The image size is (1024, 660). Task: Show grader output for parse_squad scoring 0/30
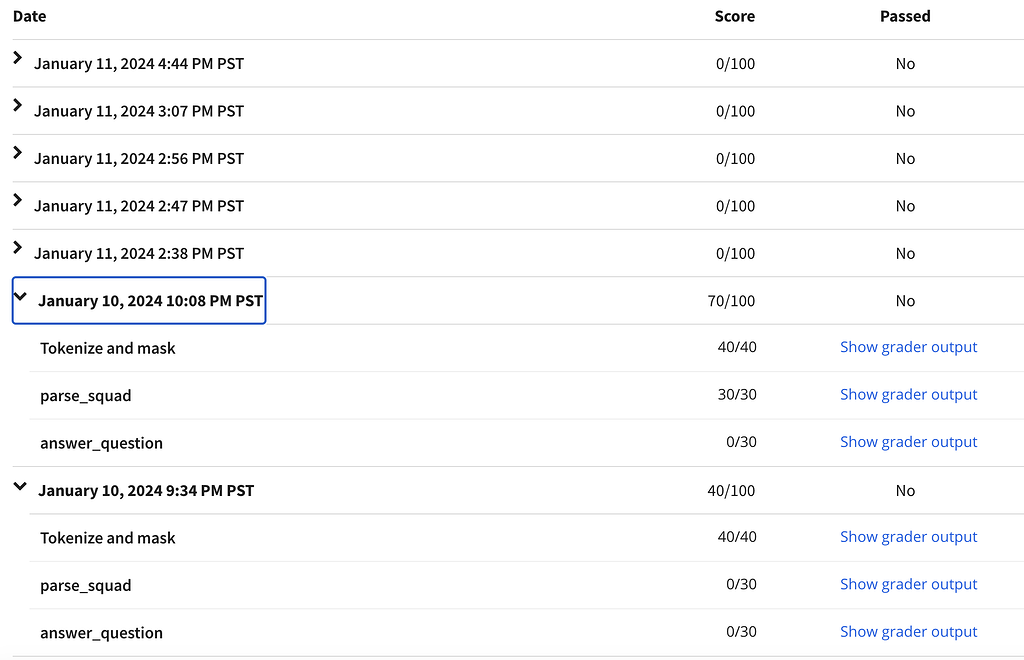[908, 584]
